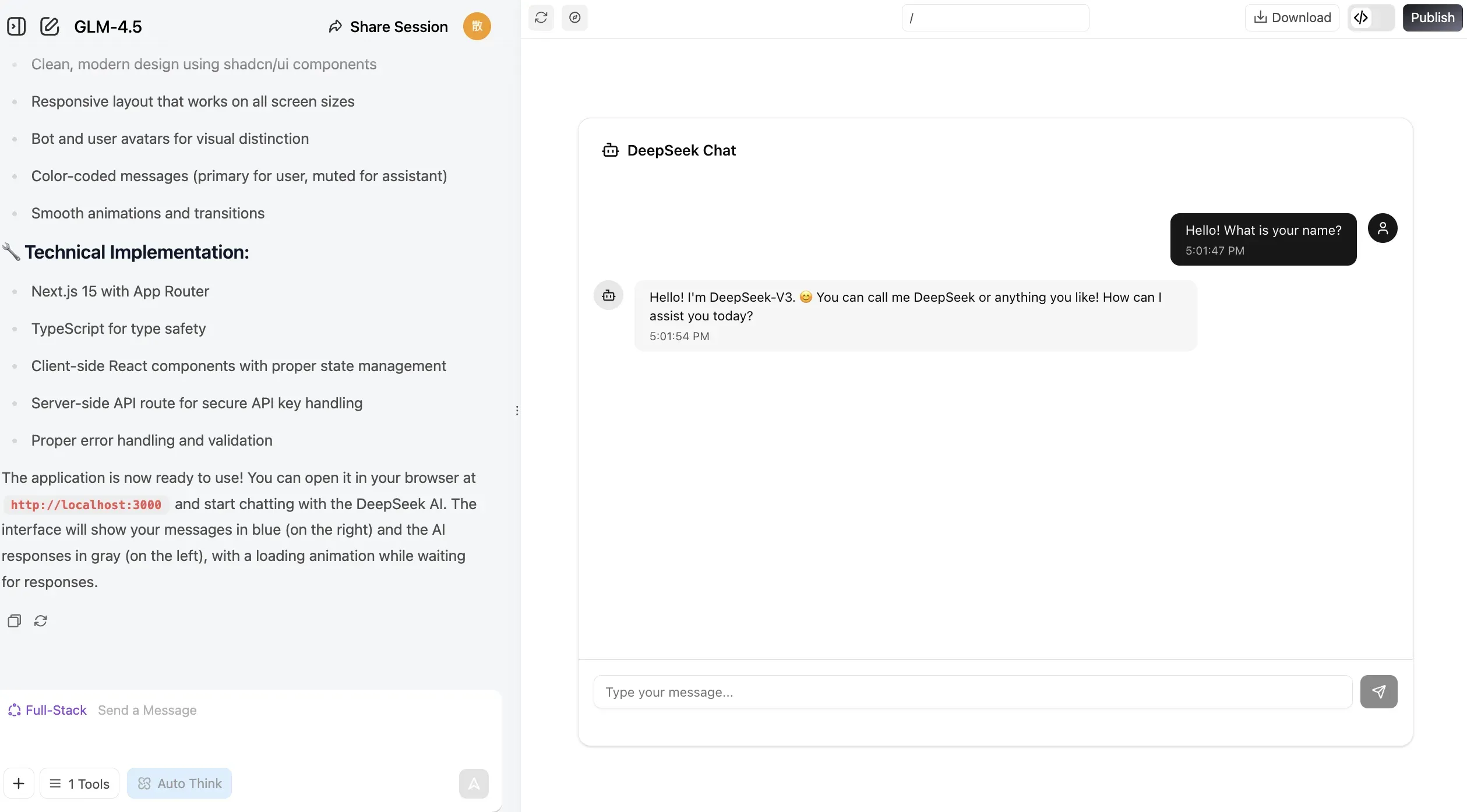
Task: Publish the application
Action: (1433, 17)
